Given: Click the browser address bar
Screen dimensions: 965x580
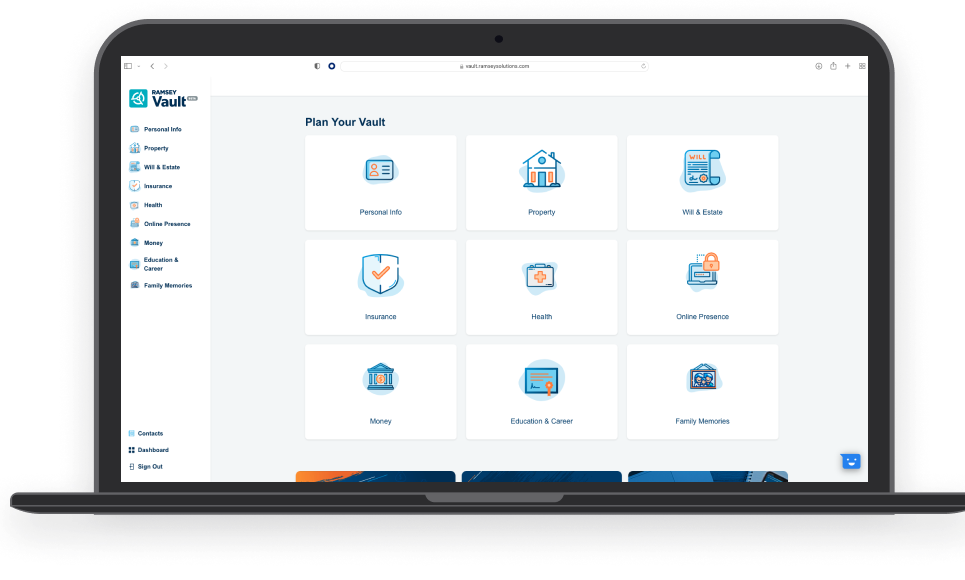Looking at the screenshot, I should [494, 66].
